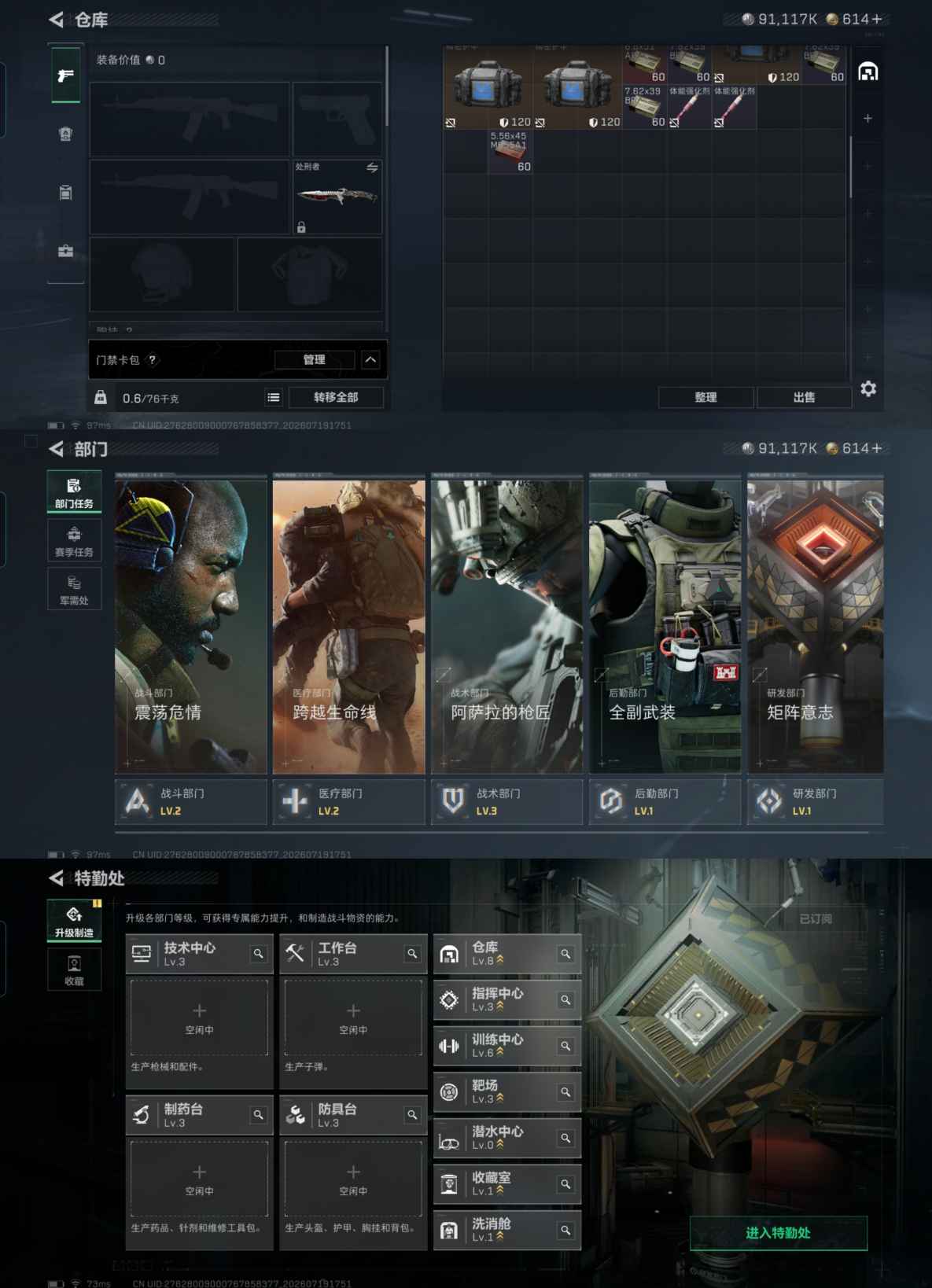This screenshot has width=932, height=1288.
Task: Click the back arrow next to 特勤处
Action: pyautogui.click(x=56, y=878)
